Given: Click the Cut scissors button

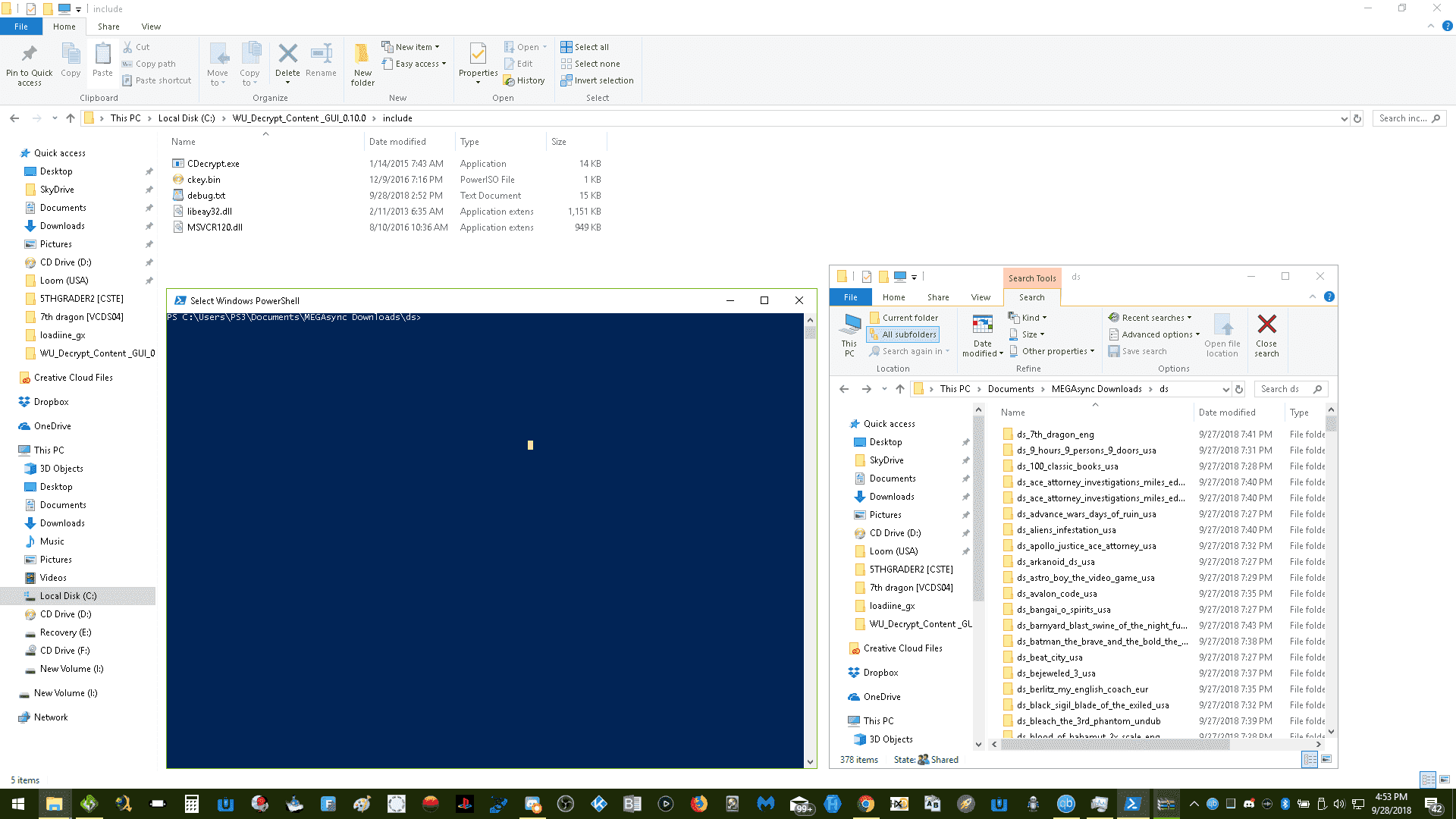Looking at the screenshot, I should pyautogui.click(x=136, y=47).
